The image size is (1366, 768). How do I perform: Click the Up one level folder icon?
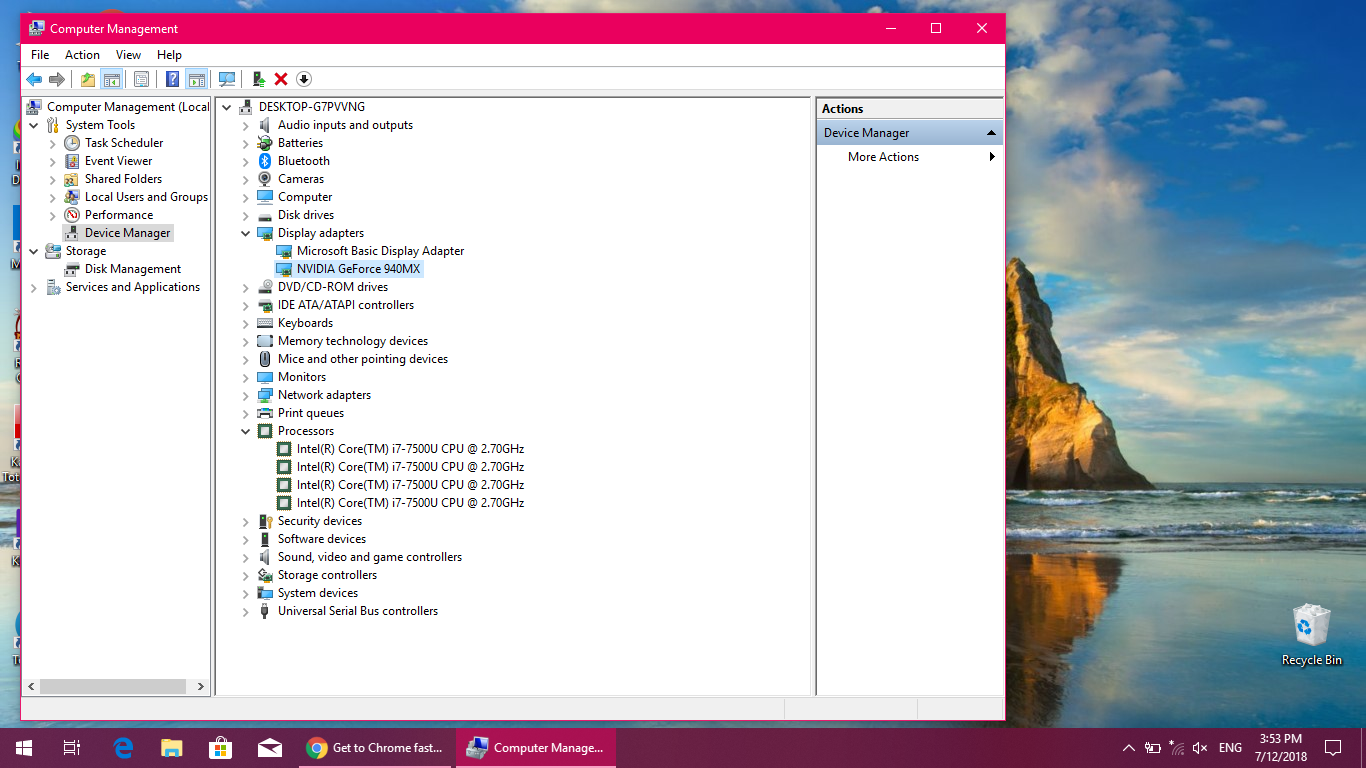click(x=88, y=79)
